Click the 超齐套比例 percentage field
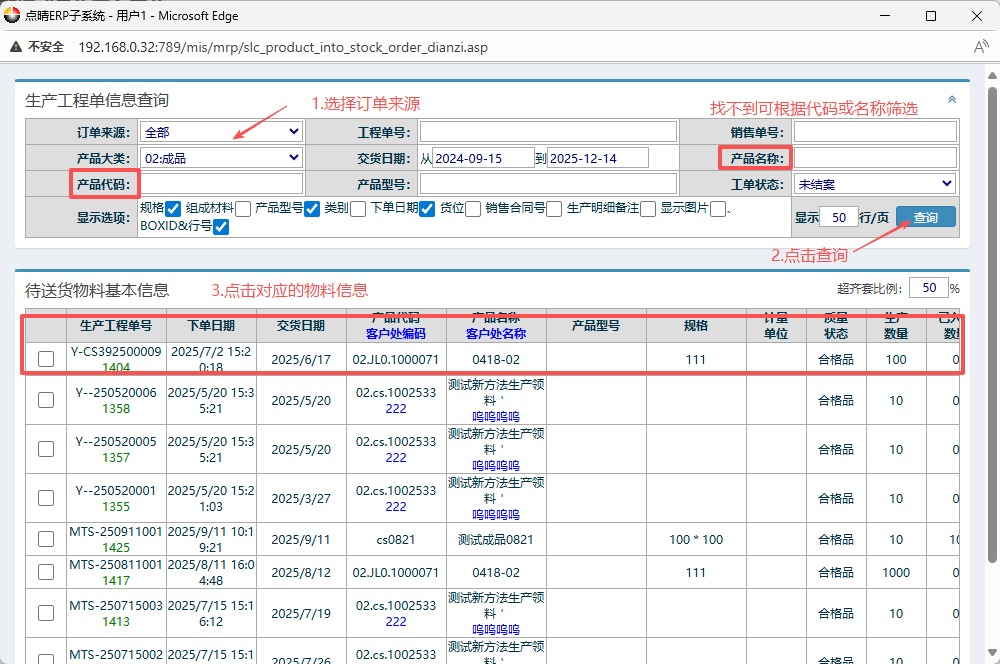The width and height of the screenshot is (1000, 664). (x=927, y=288)
